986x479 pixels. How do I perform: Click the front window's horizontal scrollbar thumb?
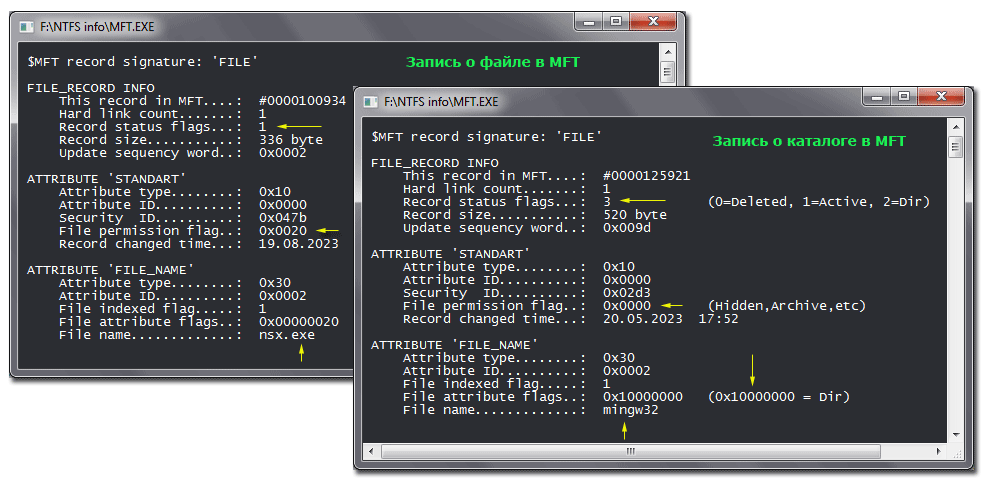tap(629, 450)
